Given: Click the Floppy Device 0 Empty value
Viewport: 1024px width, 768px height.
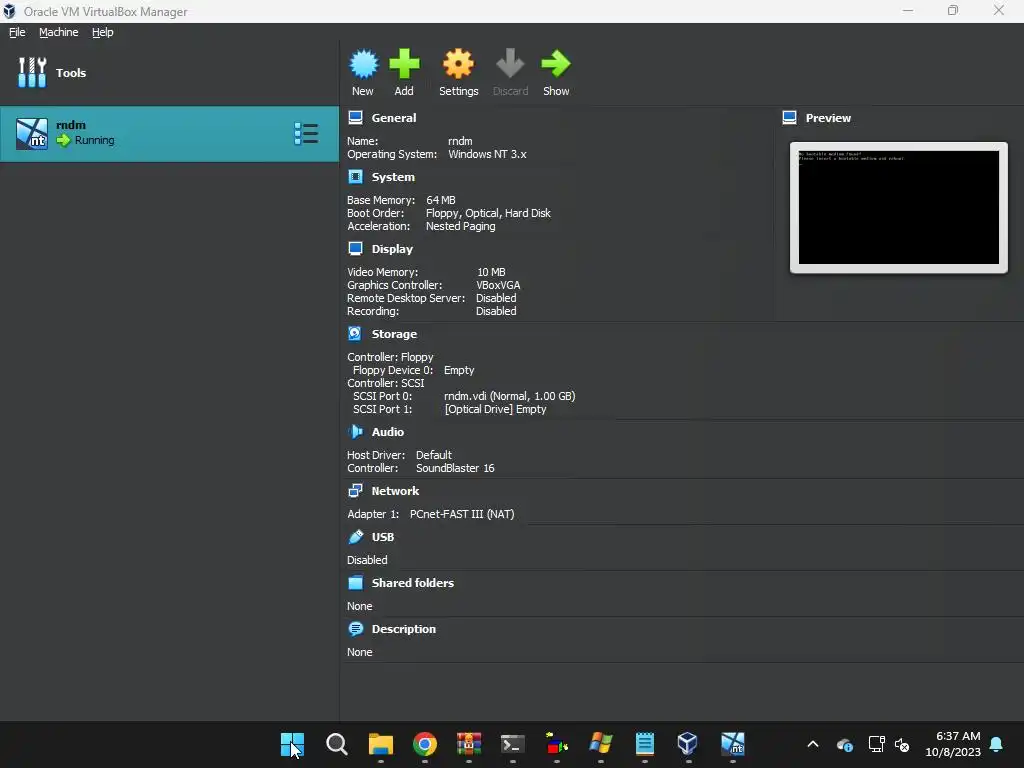Looking at the screenshot, I should pyautogui.click(x=459, y=370).
